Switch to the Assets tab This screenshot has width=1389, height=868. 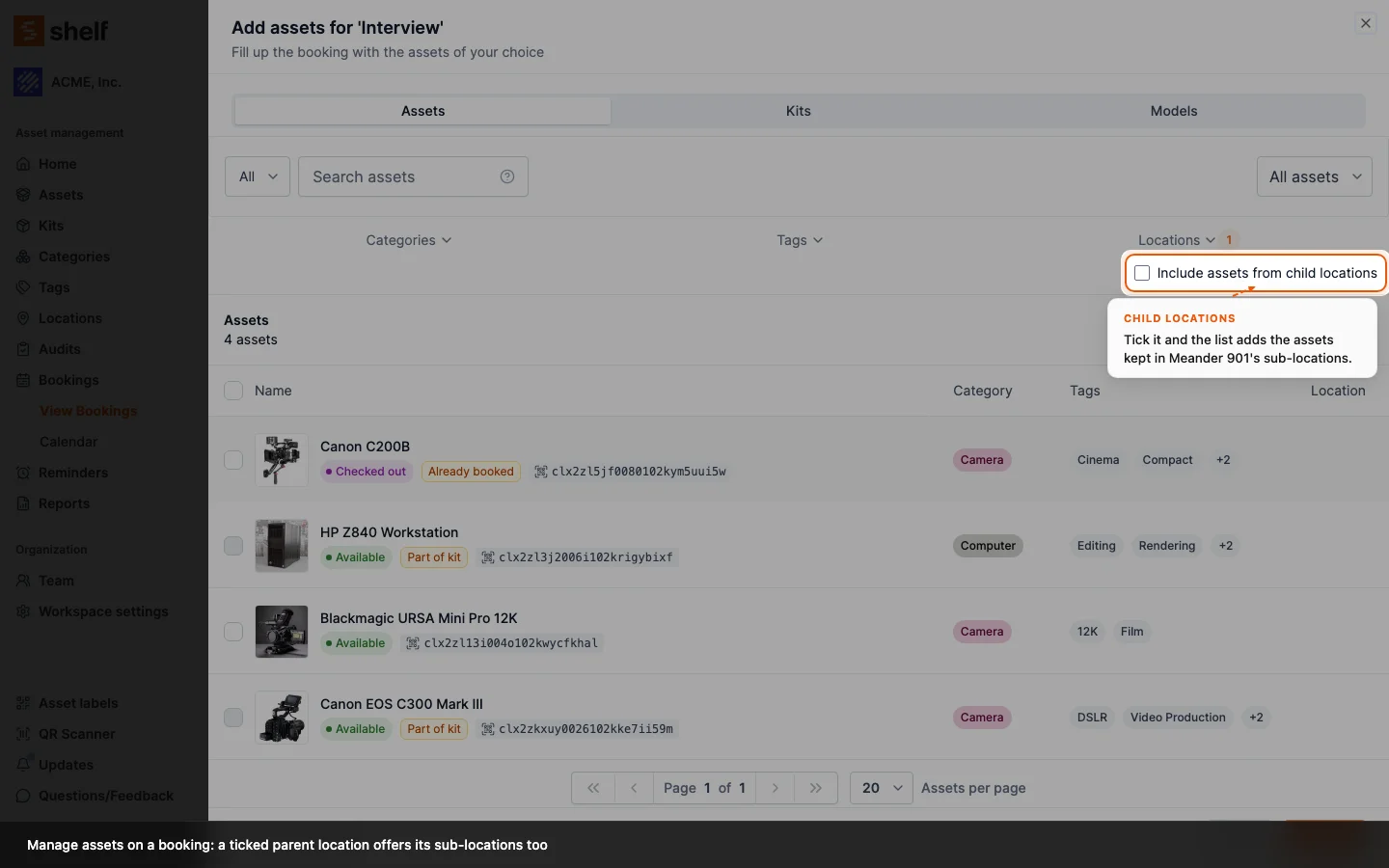pos(422,111)
